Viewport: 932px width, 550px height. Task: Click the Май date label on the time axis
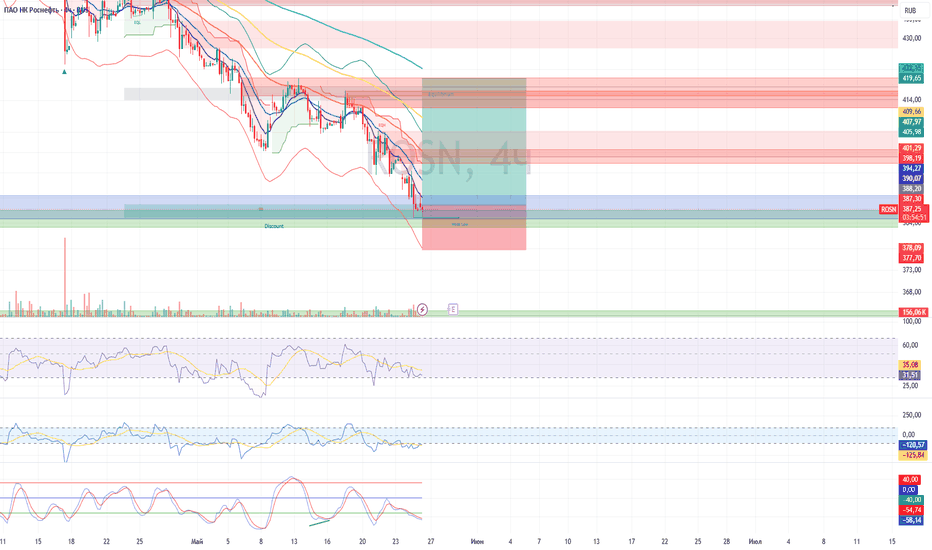click(x=197, y=541)
